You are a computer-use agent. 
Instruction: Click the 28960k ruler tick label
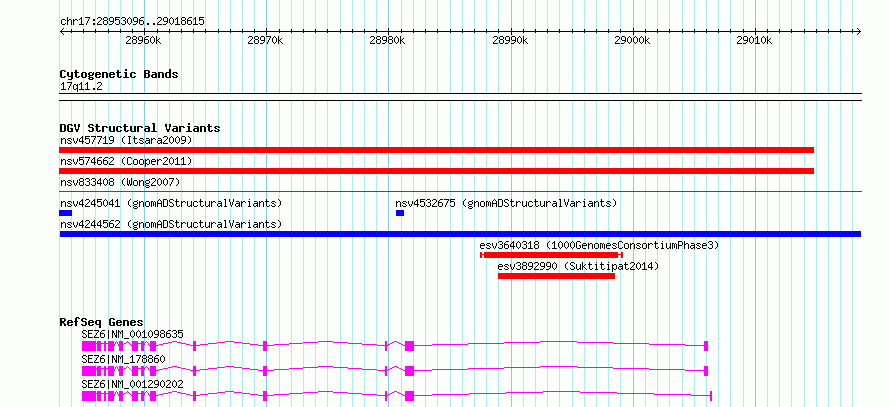pyautogui.click(x=143, y=41)
